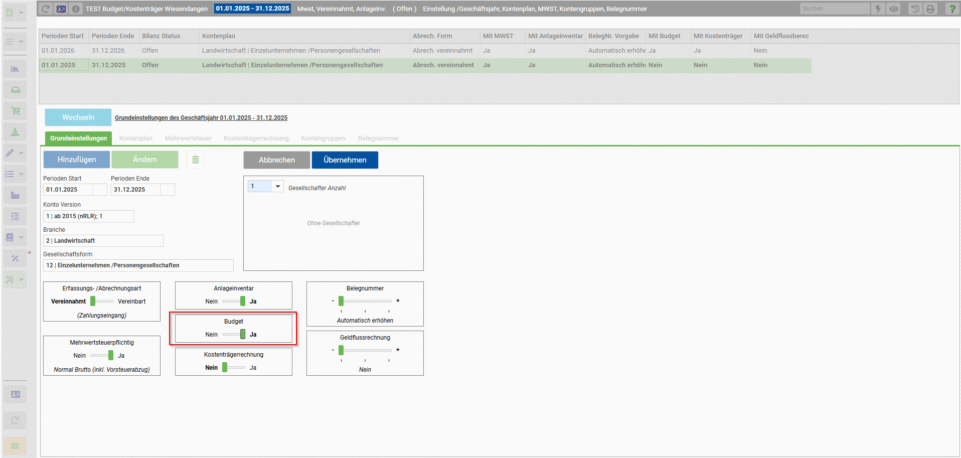Image resolution: width=961 pixels, height=458 pixels.
Task: Click the download arrow sidebar icon
Action: click(x=15, y=132)
